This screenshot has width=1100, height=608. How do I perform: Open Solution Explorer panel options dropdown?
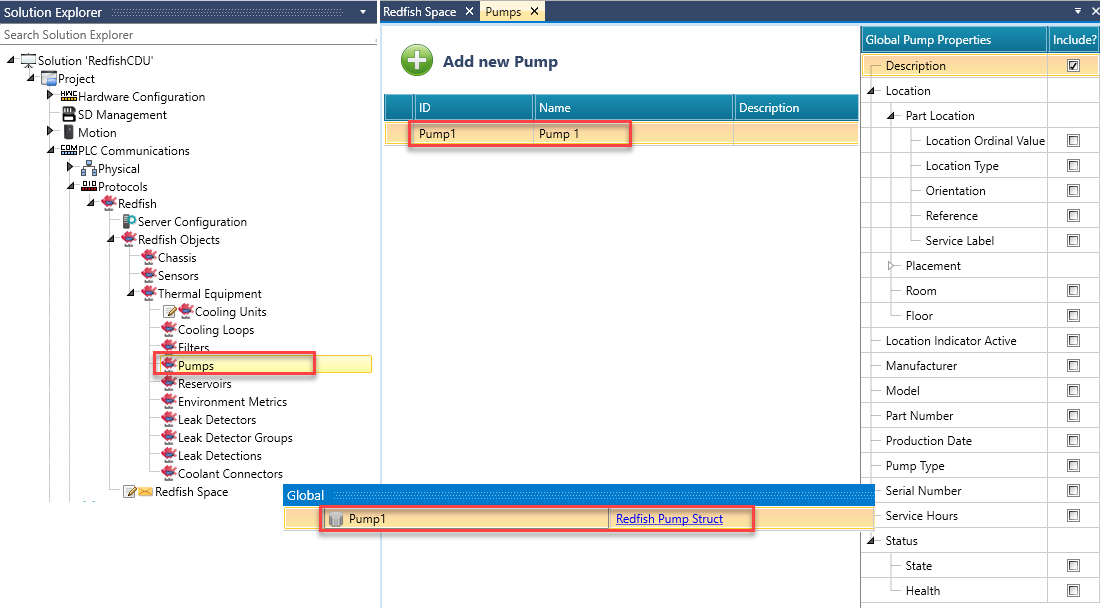coord(362,12)
